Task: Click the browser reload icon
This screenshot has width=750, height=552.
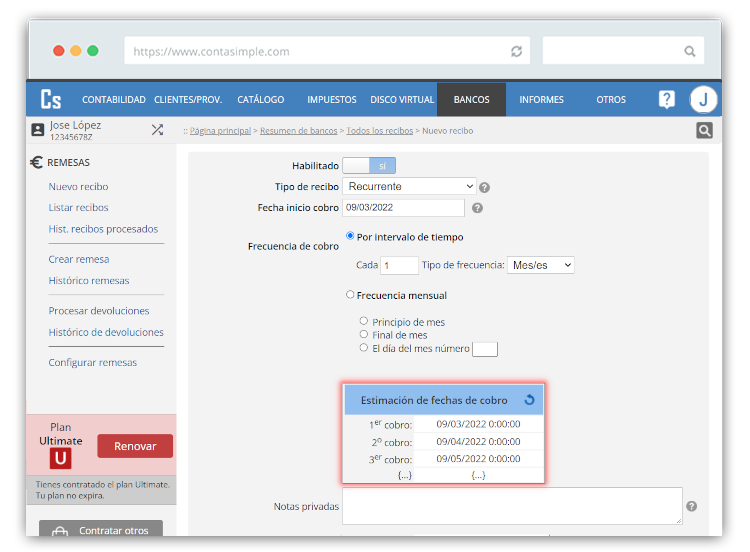Action: [x=516, y=51]
